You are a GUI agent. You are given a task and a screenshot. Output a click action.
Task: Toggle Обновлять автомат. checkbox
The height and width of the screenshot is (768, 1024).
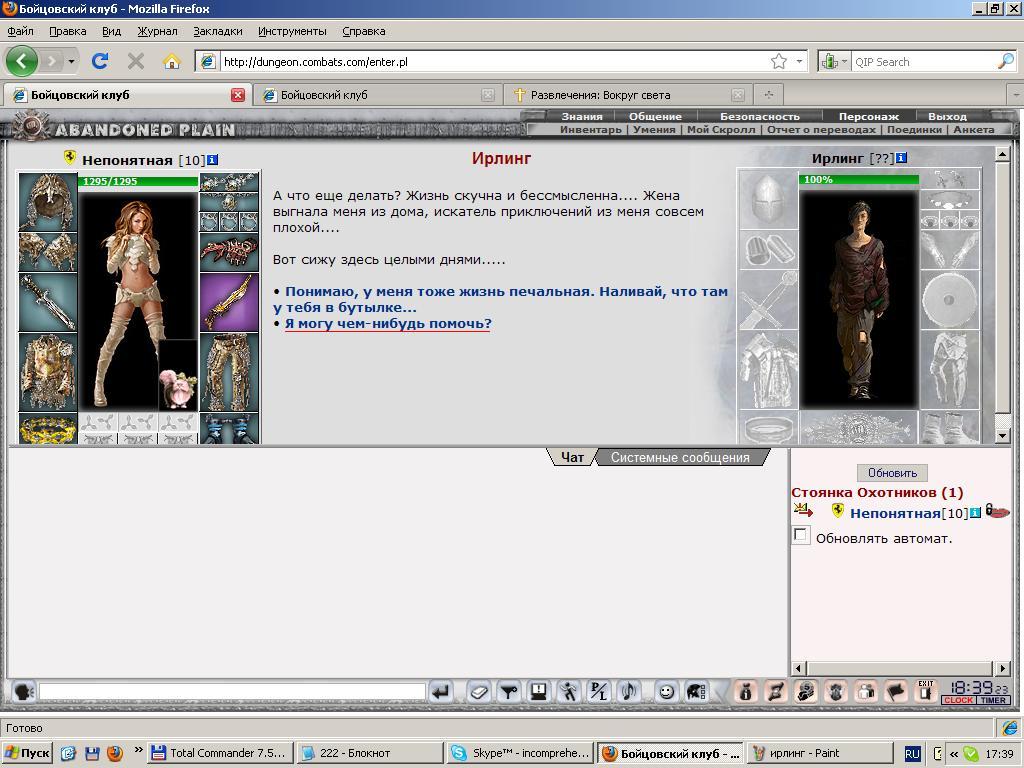tap(801, 535)
